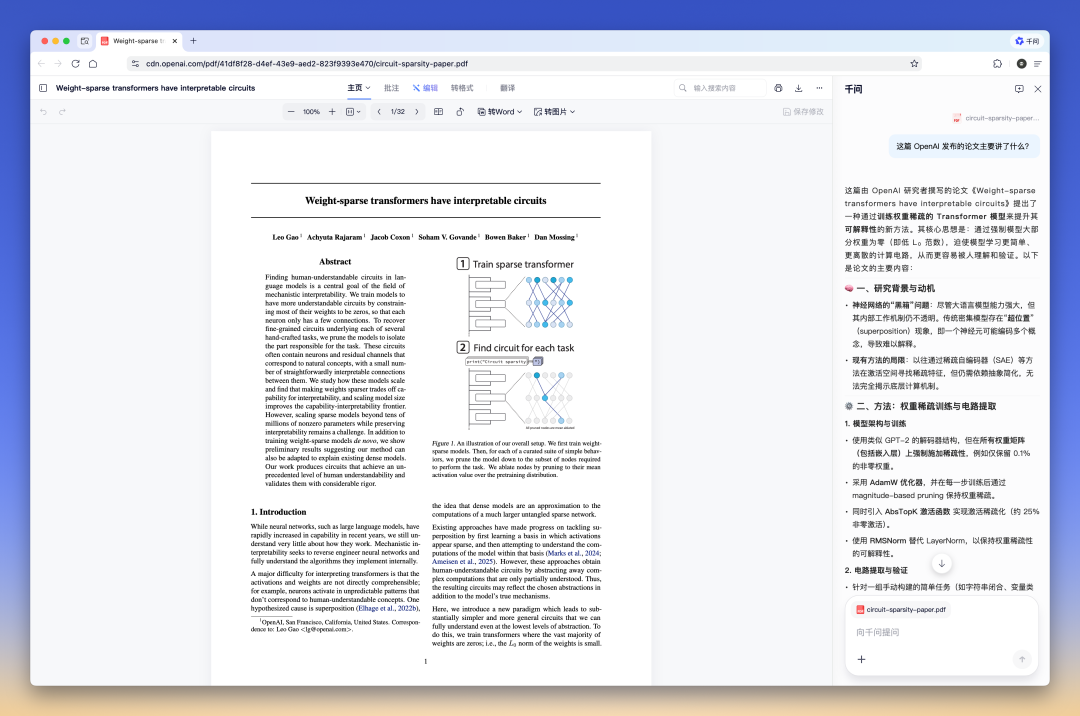Screen dimensions: 1080x716
Task: Click the scroll-to-bottom arrow in chat
Action: point(941,564)
